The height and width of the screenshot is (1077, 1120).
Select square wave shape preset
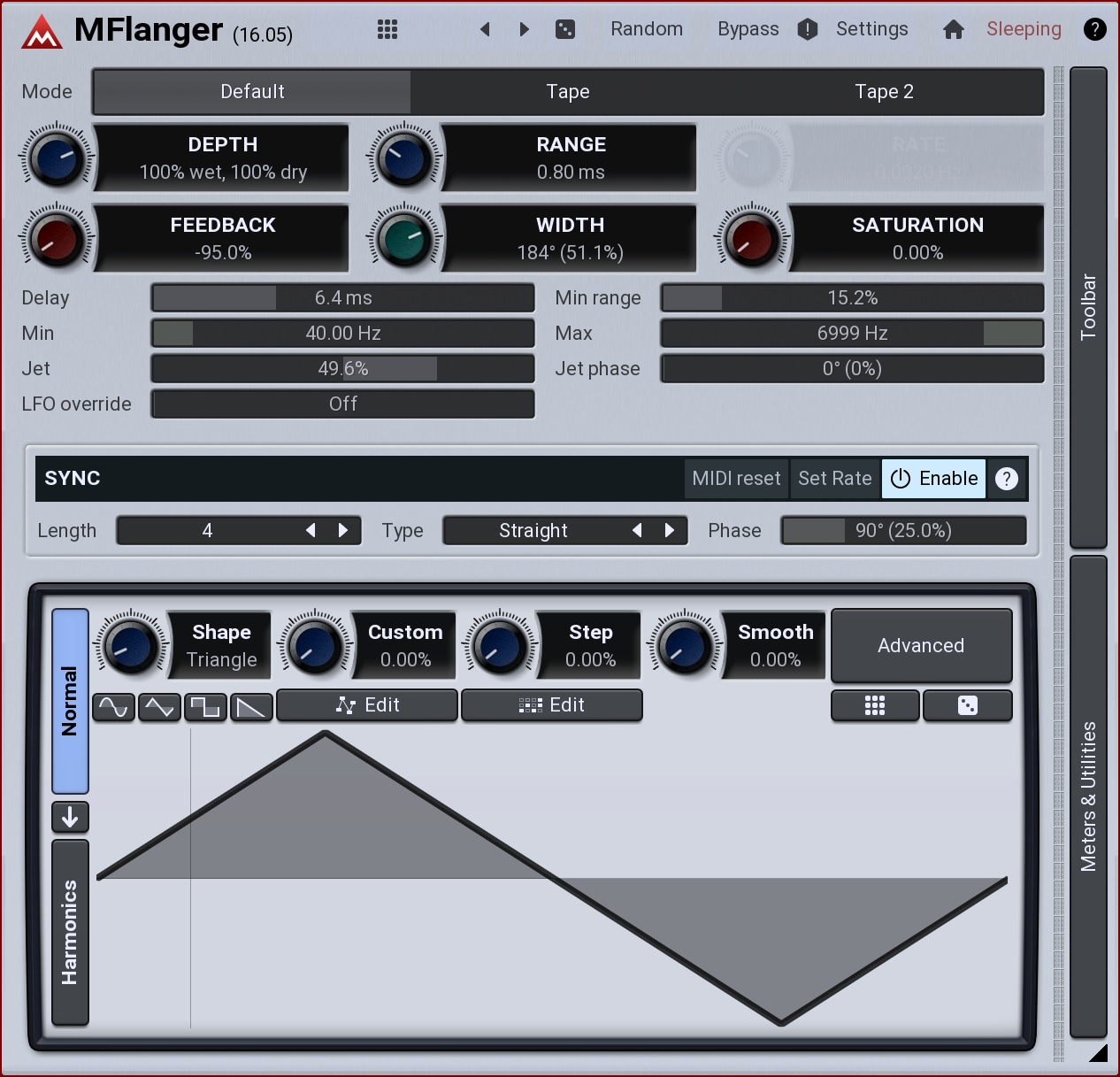205,707
